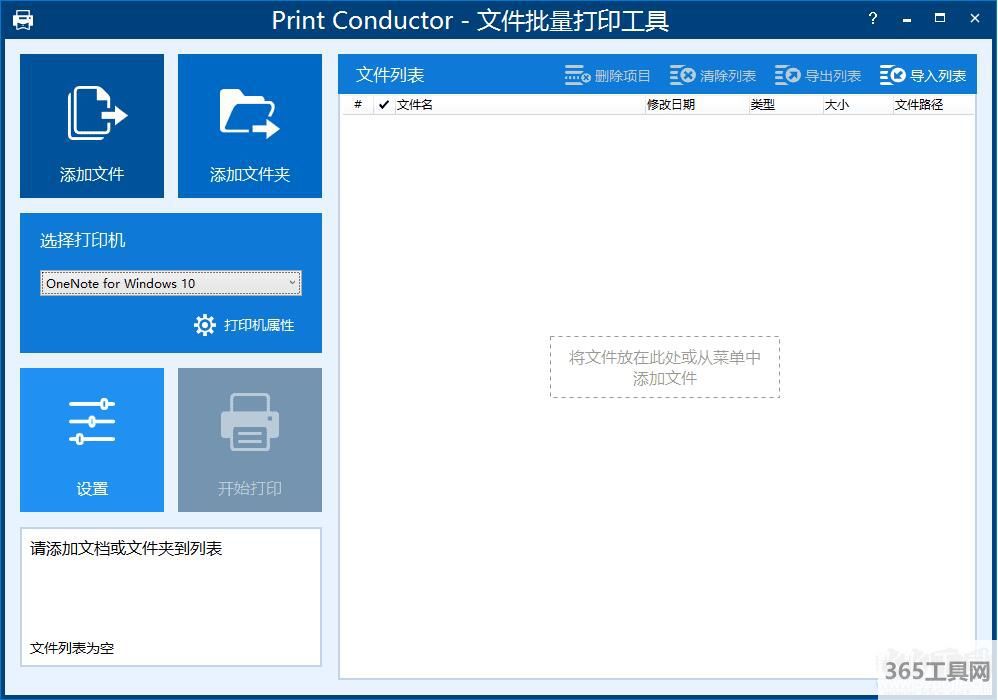The width and height of the screenshot is (998, 700).
Task: Sort by file name (文件名) column header
Action: (518, 105)
